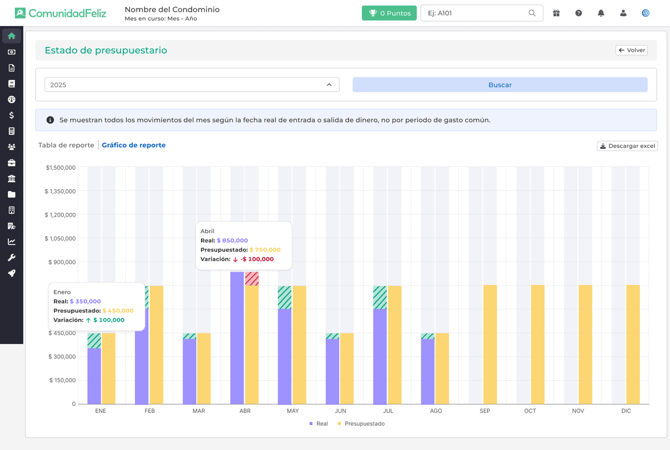The image size is (670, 450).
Task: Click the home icon in the sidebar
Action: (11, 36)
